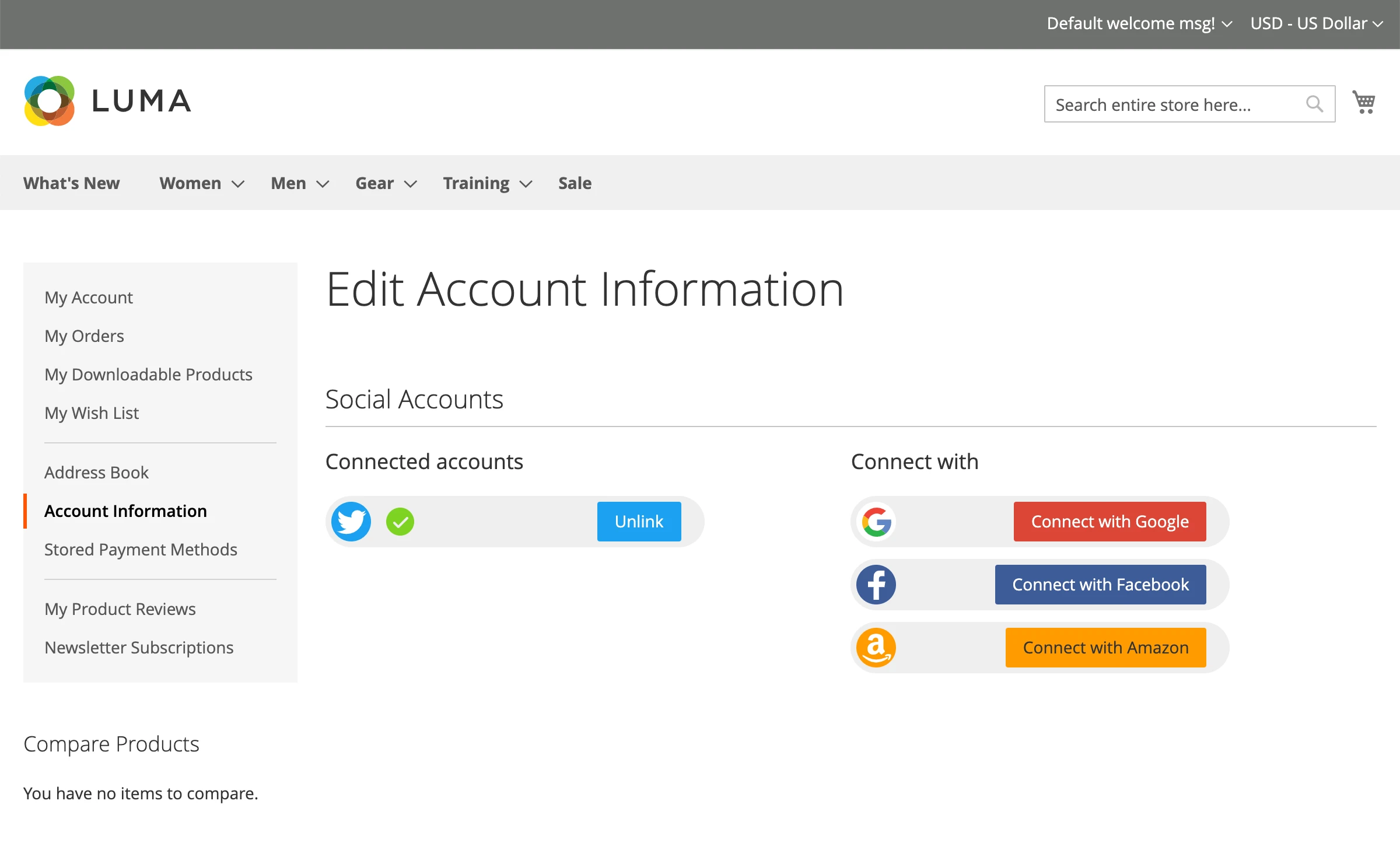The width and height of the screenshot is (1400, 846).
Task: Unlink the connected Twitter account
Action: (639, 522)
